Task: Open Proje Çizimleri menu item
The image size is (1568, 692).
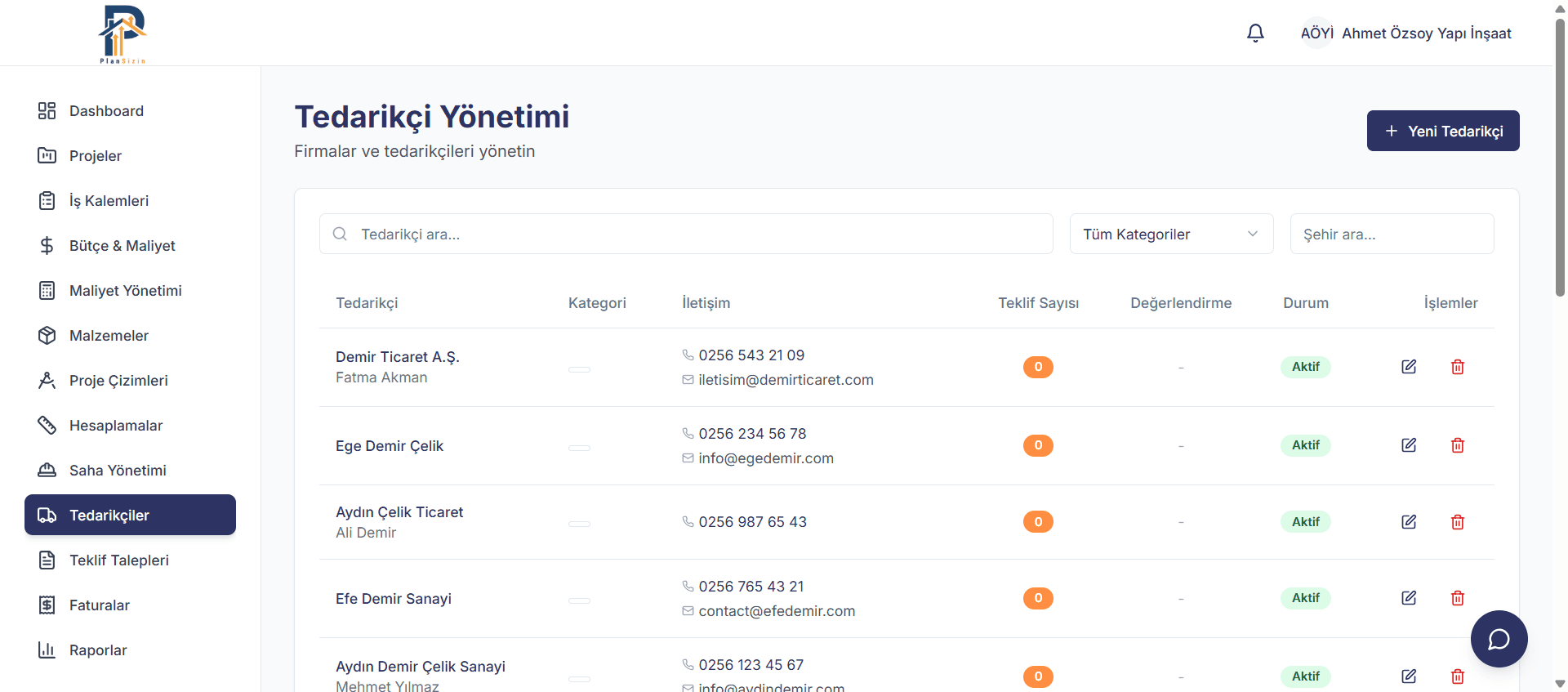Action: click(130, 381)
